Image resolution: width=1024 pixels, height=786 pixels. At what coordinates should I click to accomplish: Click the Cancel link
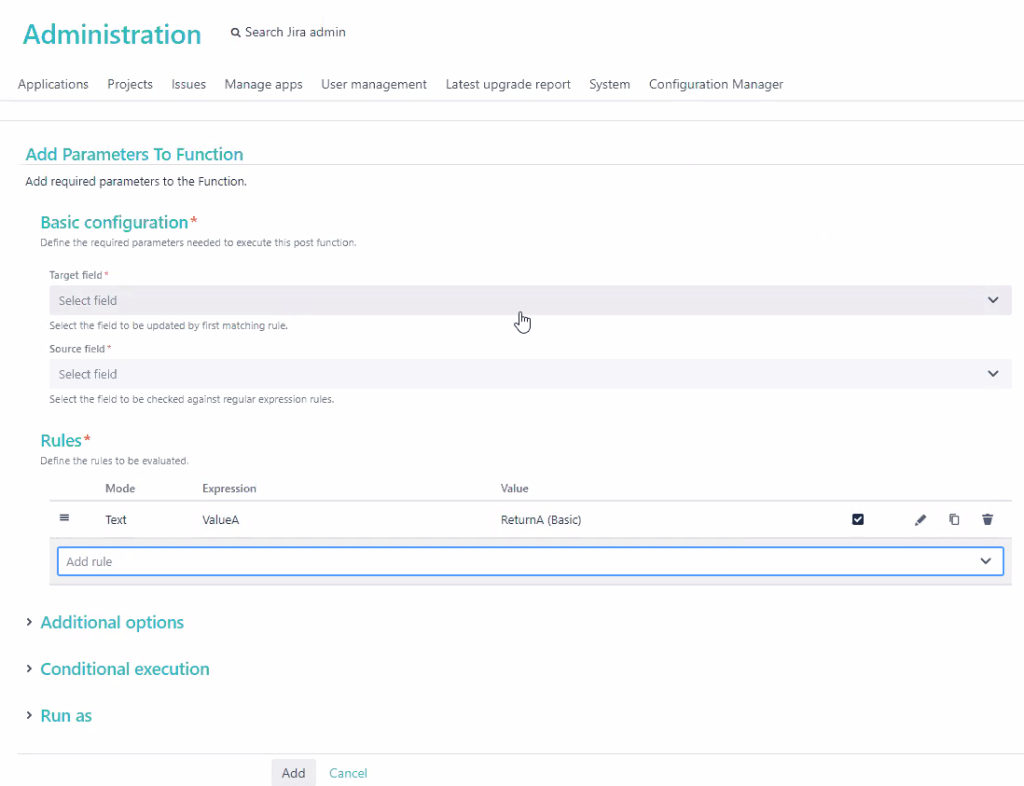[348, 773]
